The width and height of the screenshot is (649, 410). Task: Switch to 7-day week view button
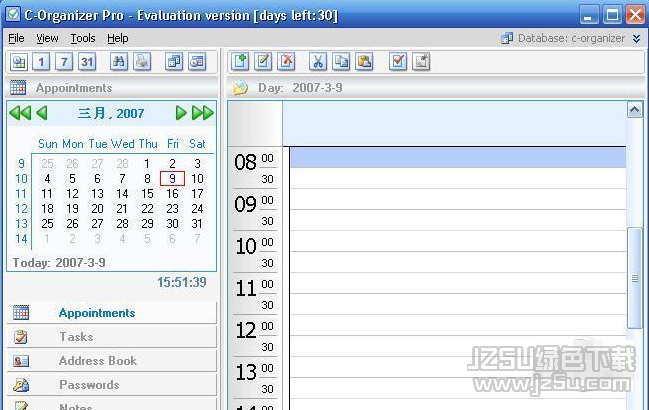(x=64, y=62)
